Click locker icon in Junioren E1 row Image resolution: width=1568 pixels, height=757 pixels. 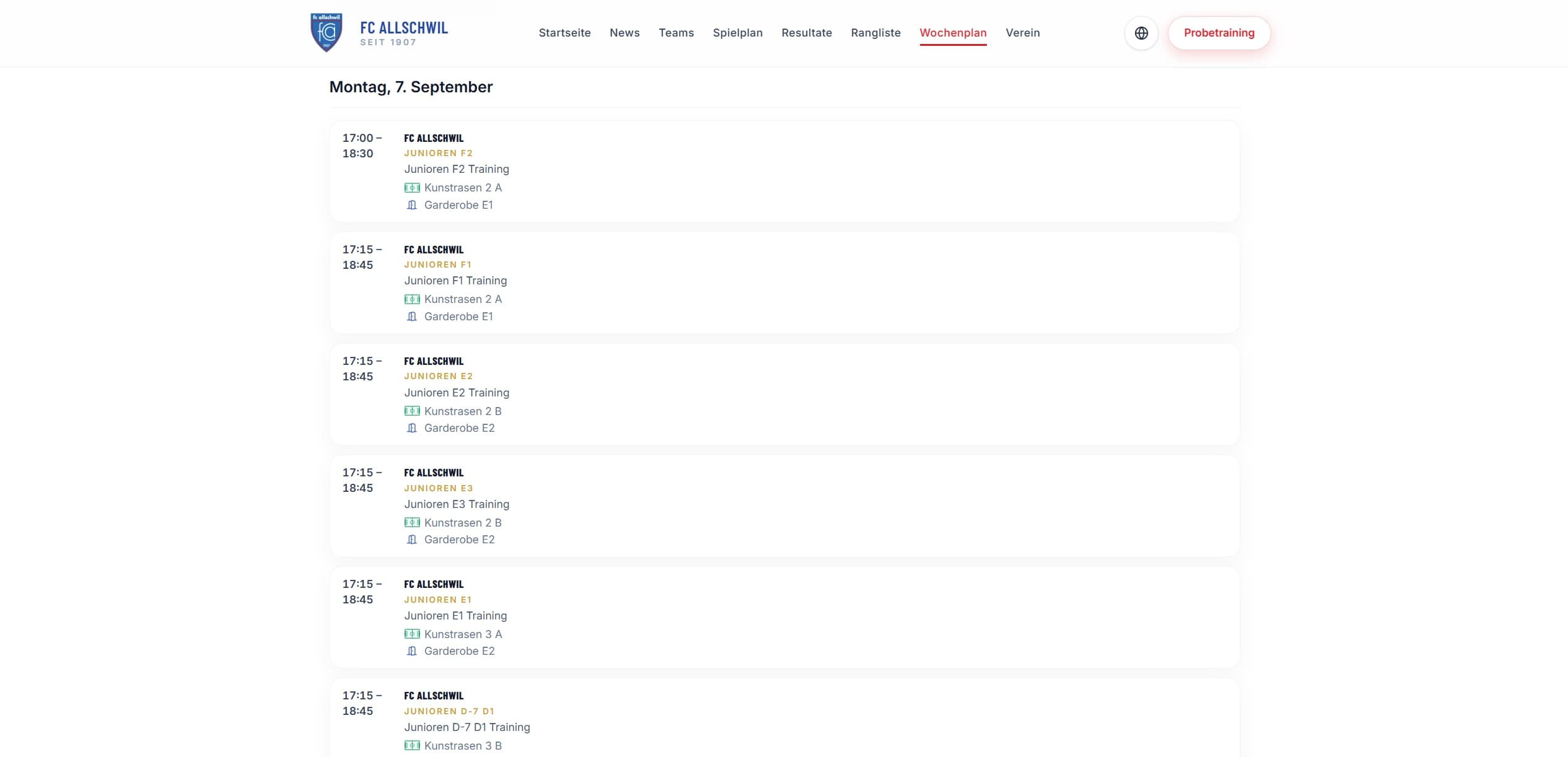point(412,651)
